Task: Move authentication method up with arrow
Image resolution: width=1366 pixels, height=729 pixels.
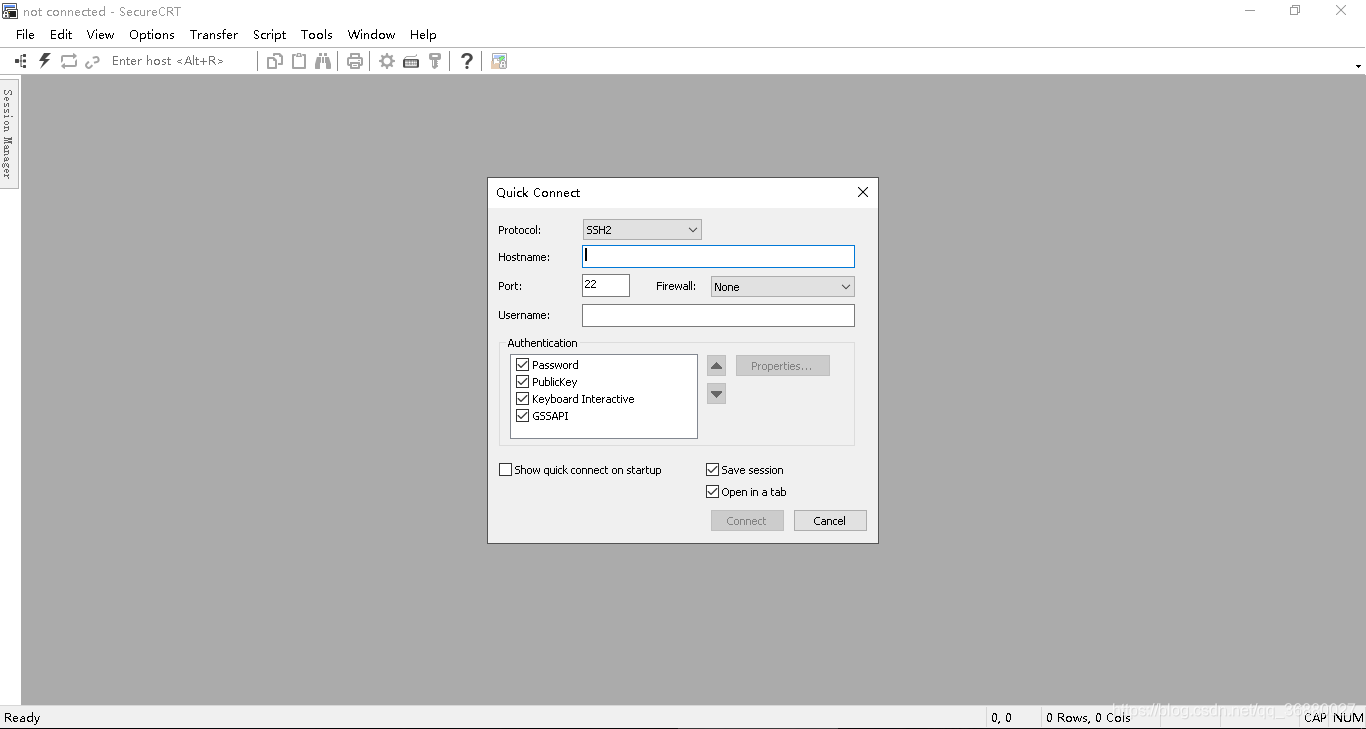Action: 716,366
